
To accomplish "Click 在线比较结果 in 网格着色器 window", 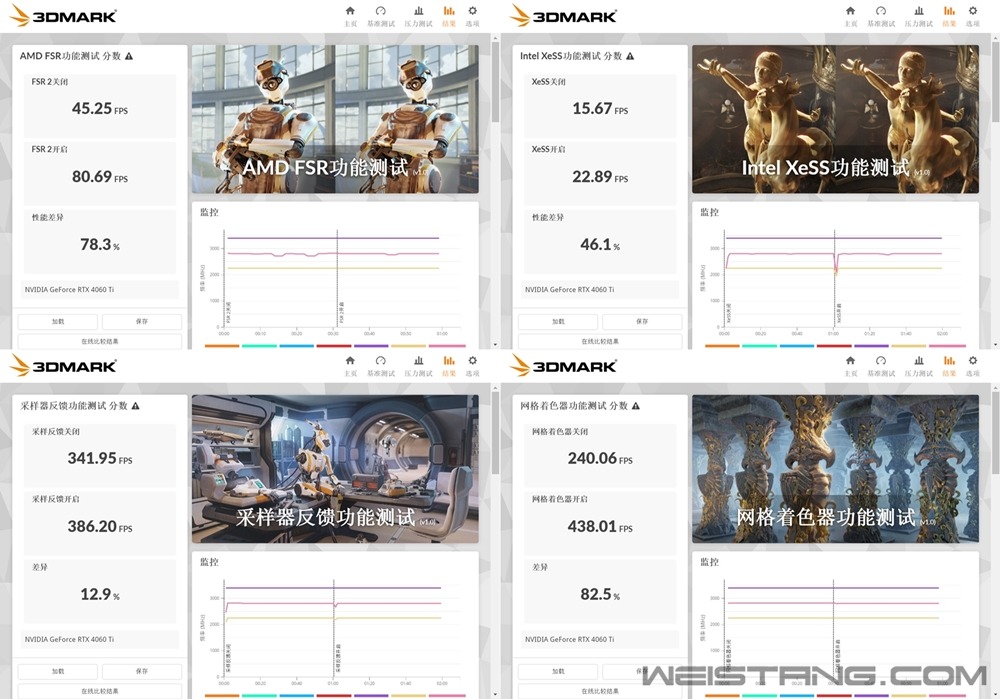I will pos(599,691).
